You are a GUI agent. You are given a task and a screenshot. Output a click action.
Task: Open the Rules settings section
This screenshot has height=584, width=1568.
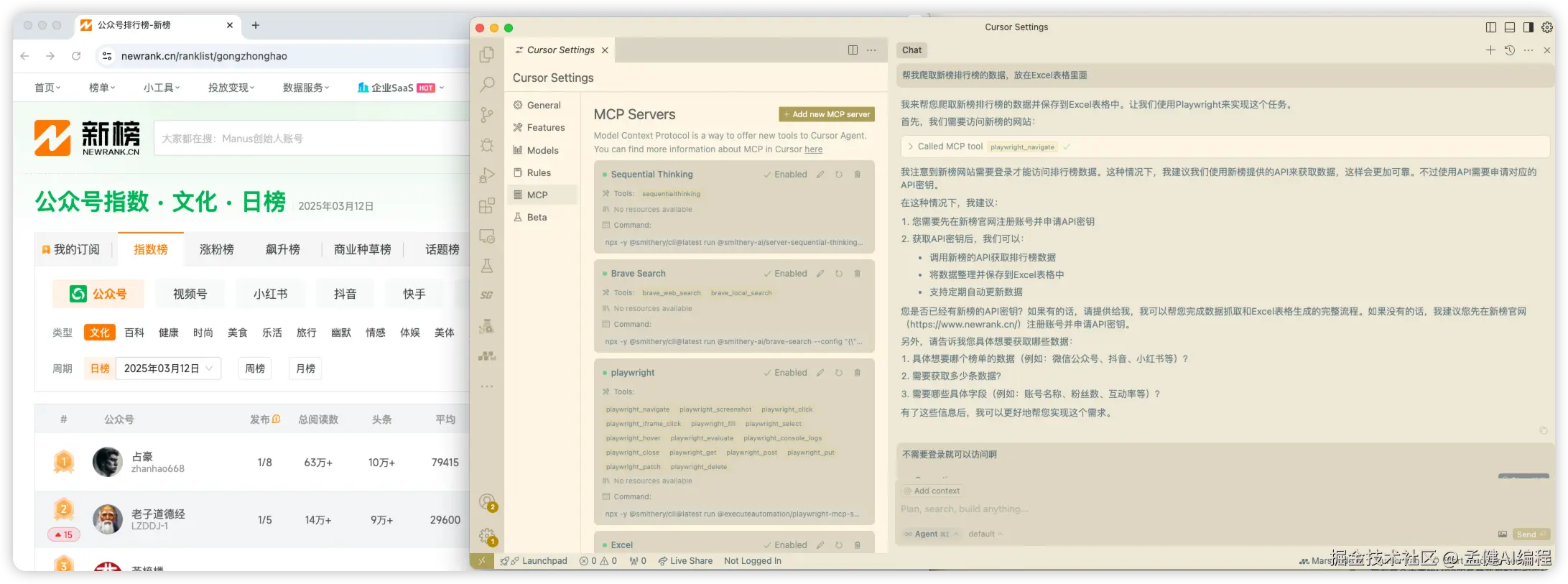[x=543, y=172]
